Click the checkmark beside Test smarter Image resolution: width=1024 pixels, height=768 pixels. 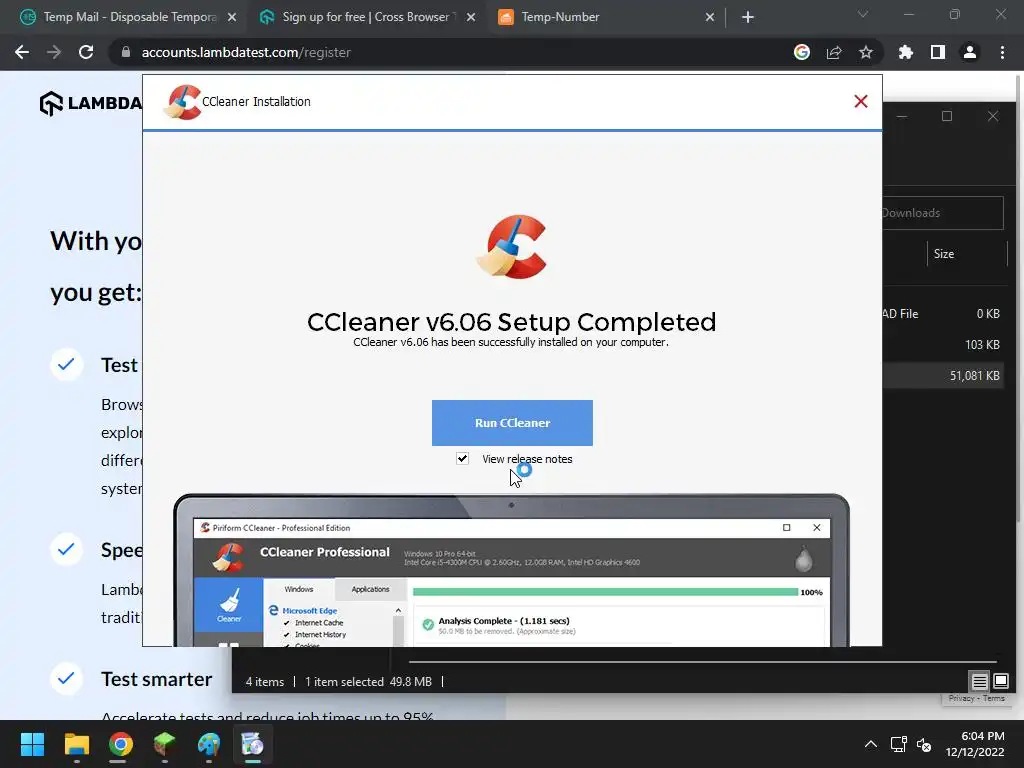click(x=66, y=679)
